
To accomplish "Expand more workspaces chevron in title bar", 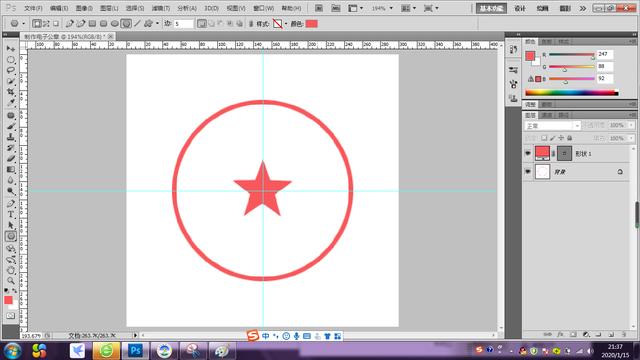I will coord(583,8).
